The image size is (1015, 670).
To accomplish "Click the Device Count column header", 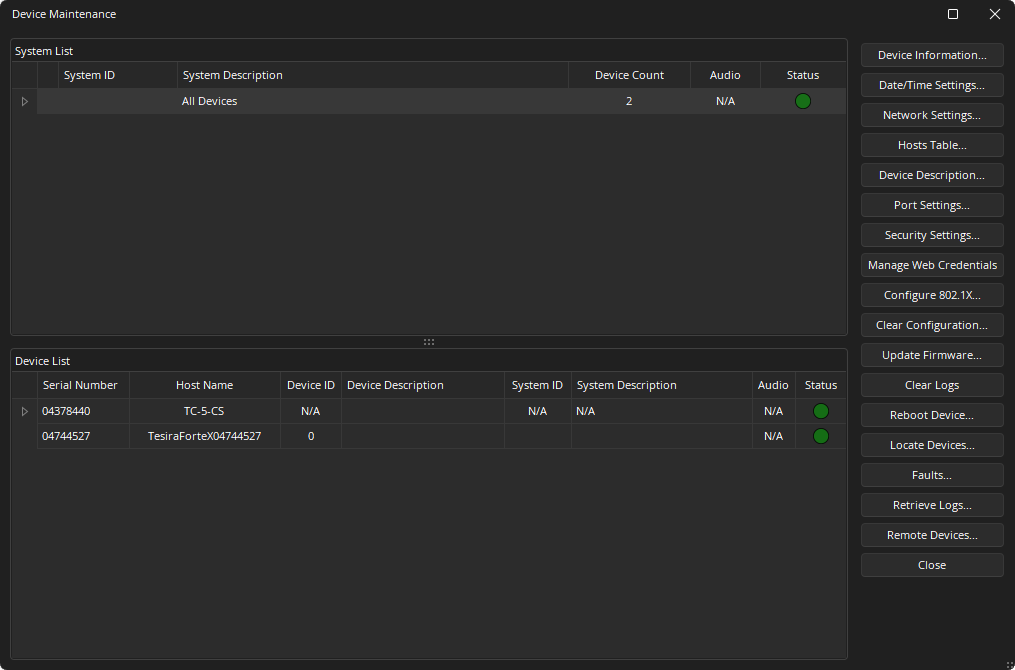I will [629, 75].
